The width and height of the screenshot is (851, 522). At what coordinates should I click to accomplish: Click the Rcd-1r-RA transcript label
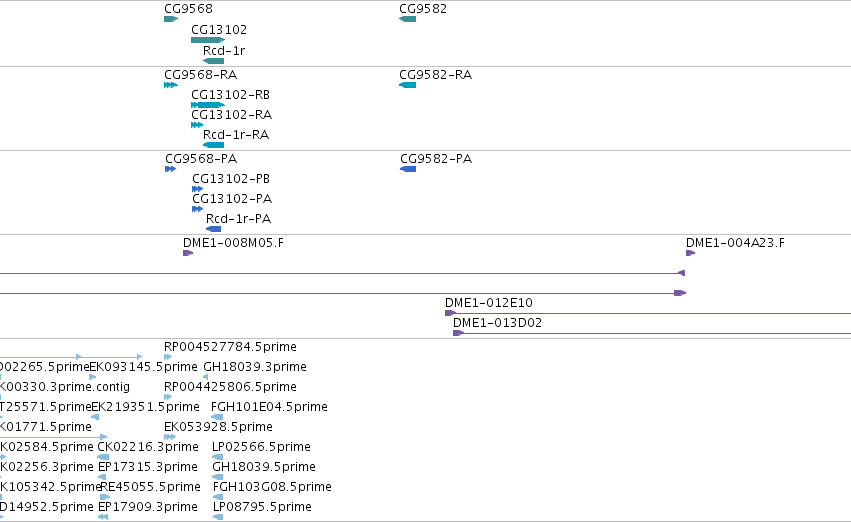pos(236,135)
